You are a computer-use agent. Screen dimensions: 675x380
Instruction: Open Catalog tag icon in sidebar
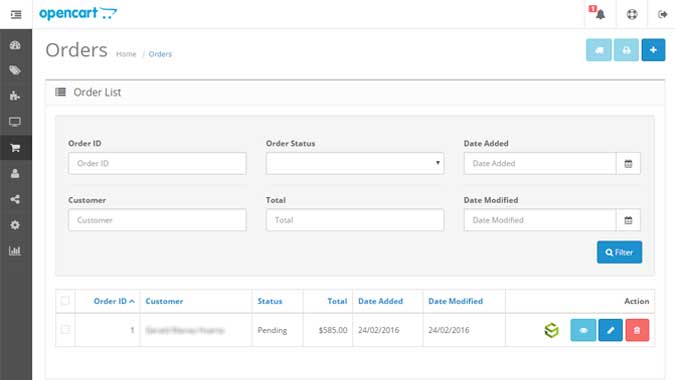pyautogui.click(x=15, y=71)
